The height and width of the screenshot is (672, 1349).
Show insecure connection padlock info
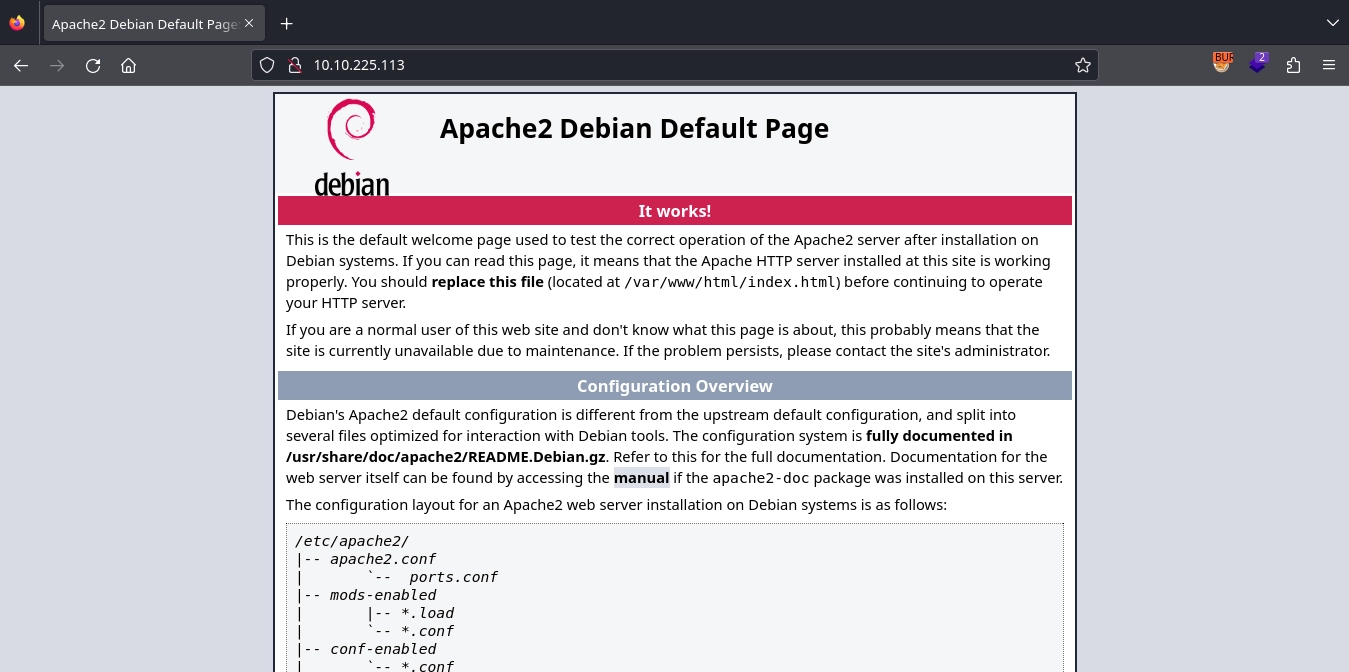(294, 65)
